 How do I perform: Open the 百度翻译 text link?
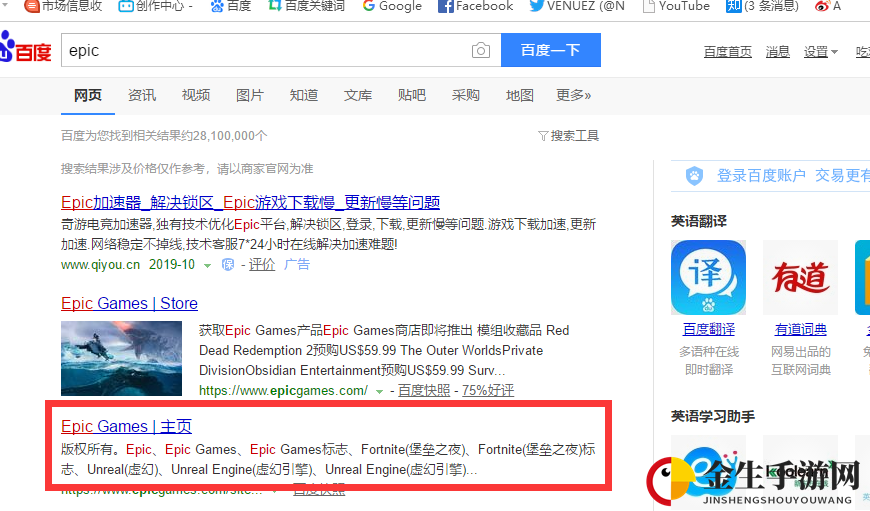coord(709,330)
